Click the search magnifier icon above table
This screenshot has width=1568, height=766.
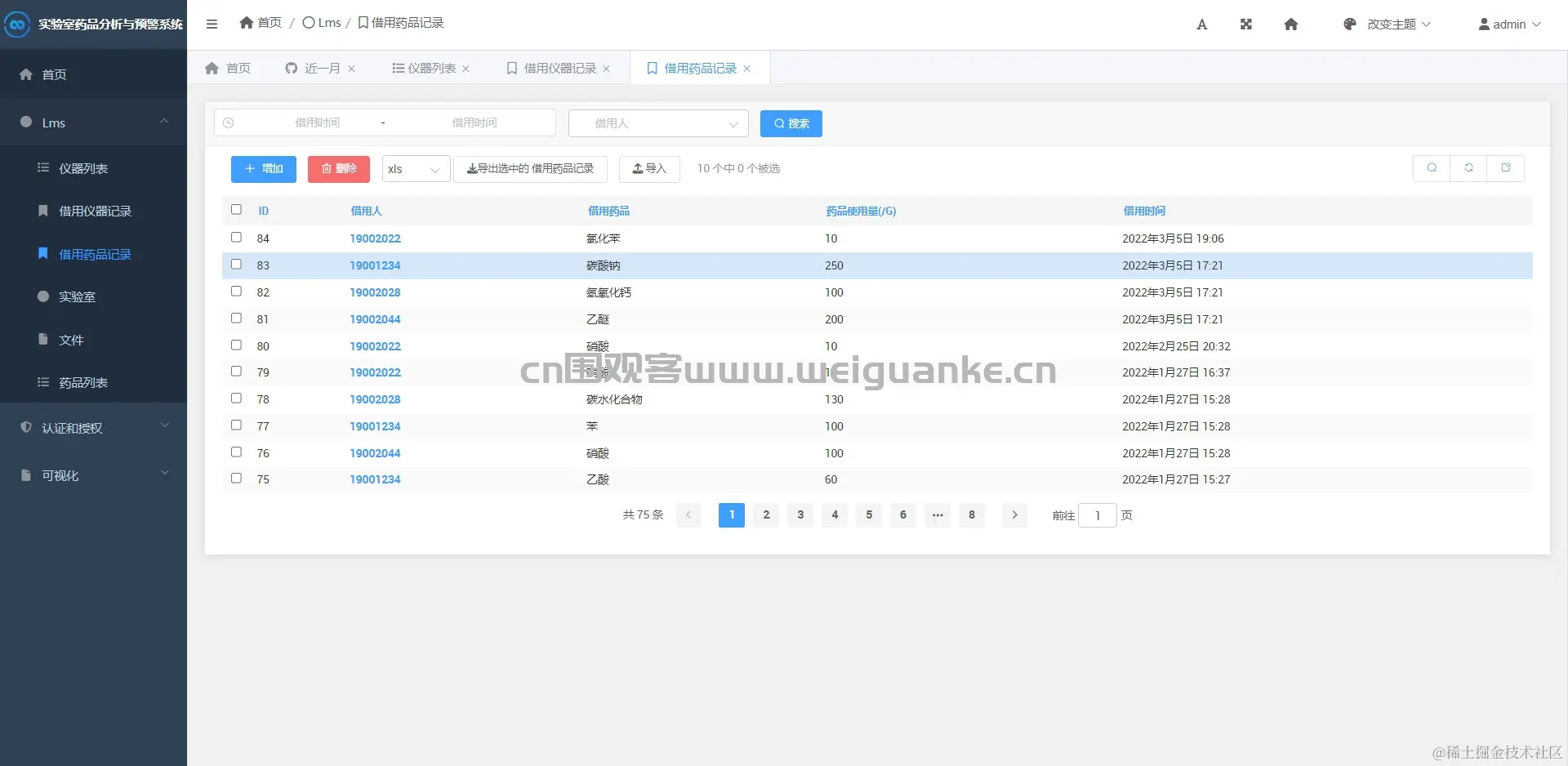point(1432,167)
